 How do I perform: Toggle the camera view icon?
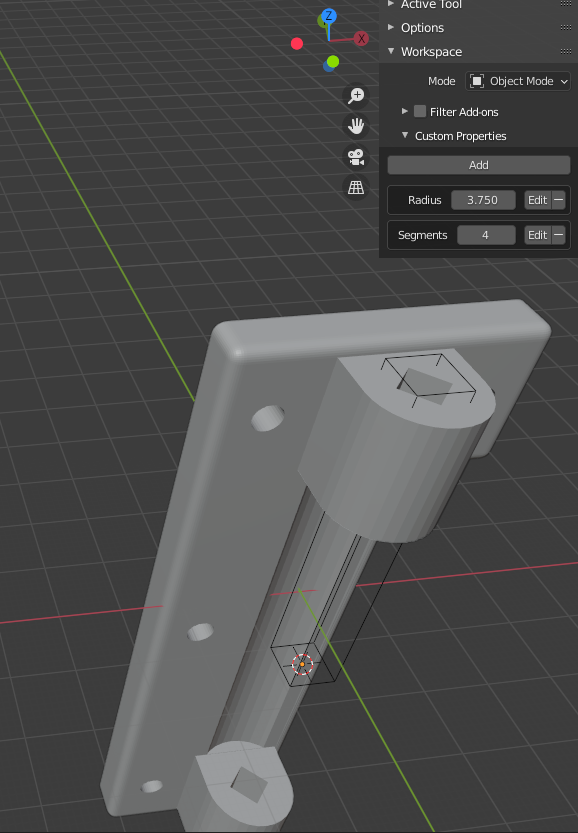coord(356,157)
